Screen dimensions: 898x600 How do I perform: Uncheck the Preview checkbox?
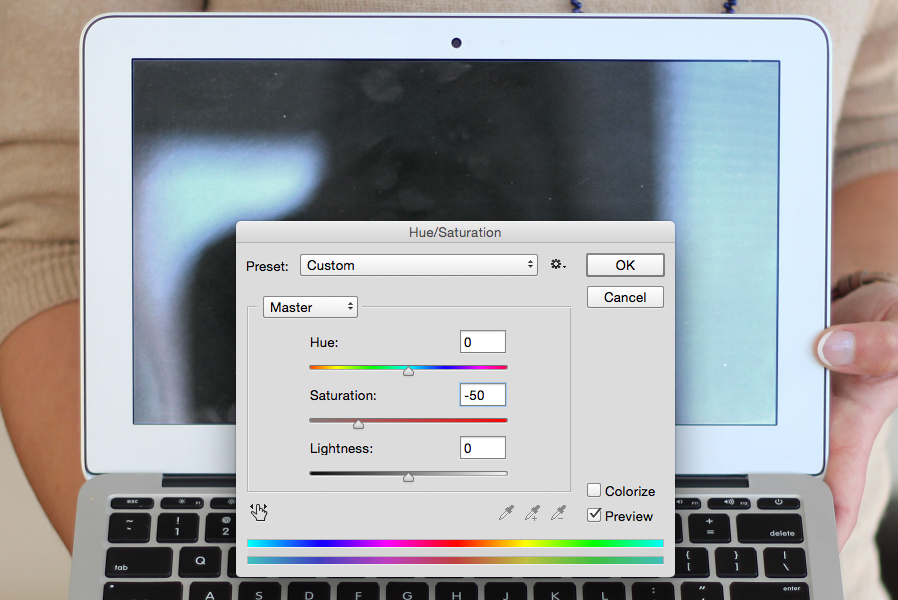pyautogui.click(x=594, y=515)
